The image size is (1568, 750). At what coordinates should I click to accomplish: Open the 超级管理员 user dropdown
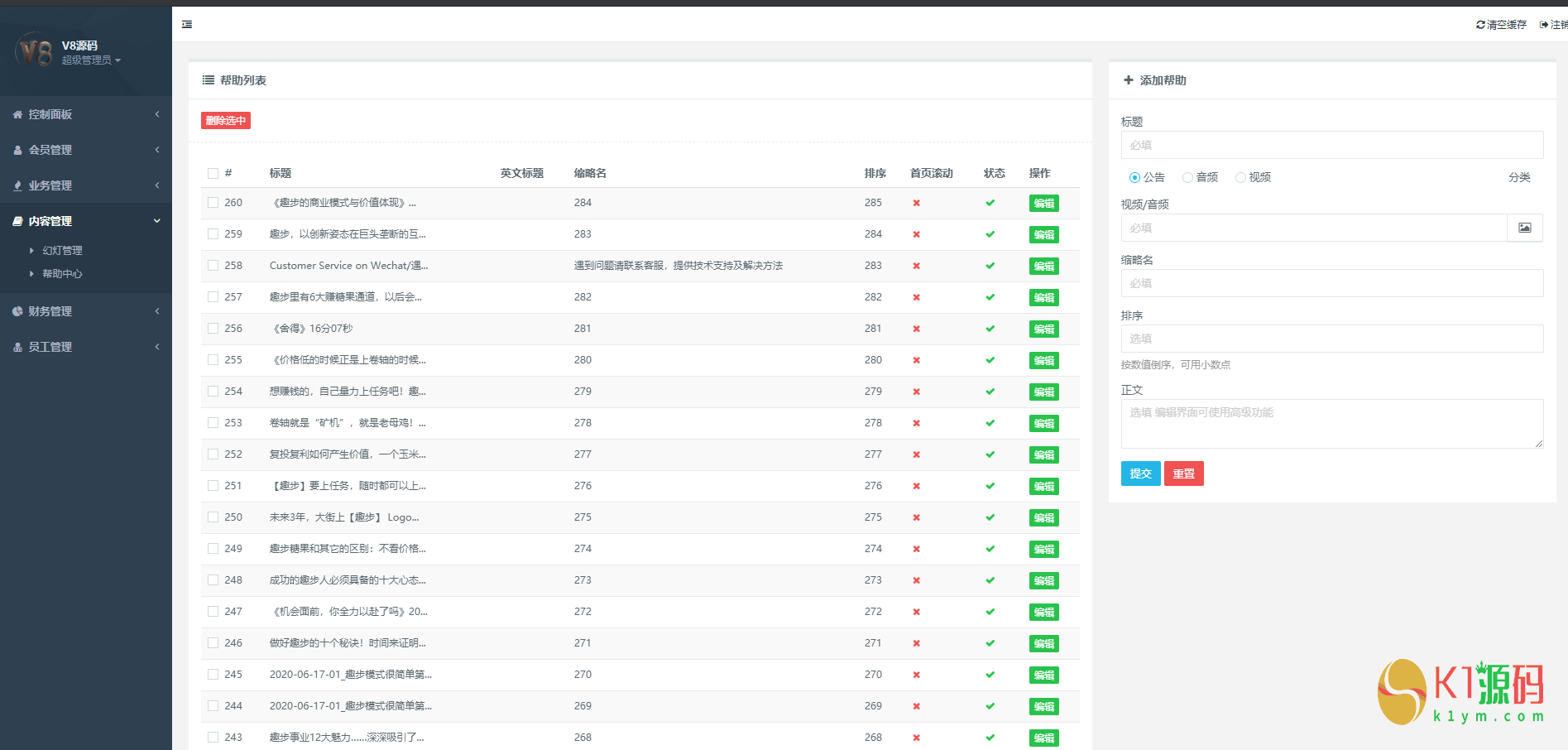pyautogui.click(x=91, y=60)
